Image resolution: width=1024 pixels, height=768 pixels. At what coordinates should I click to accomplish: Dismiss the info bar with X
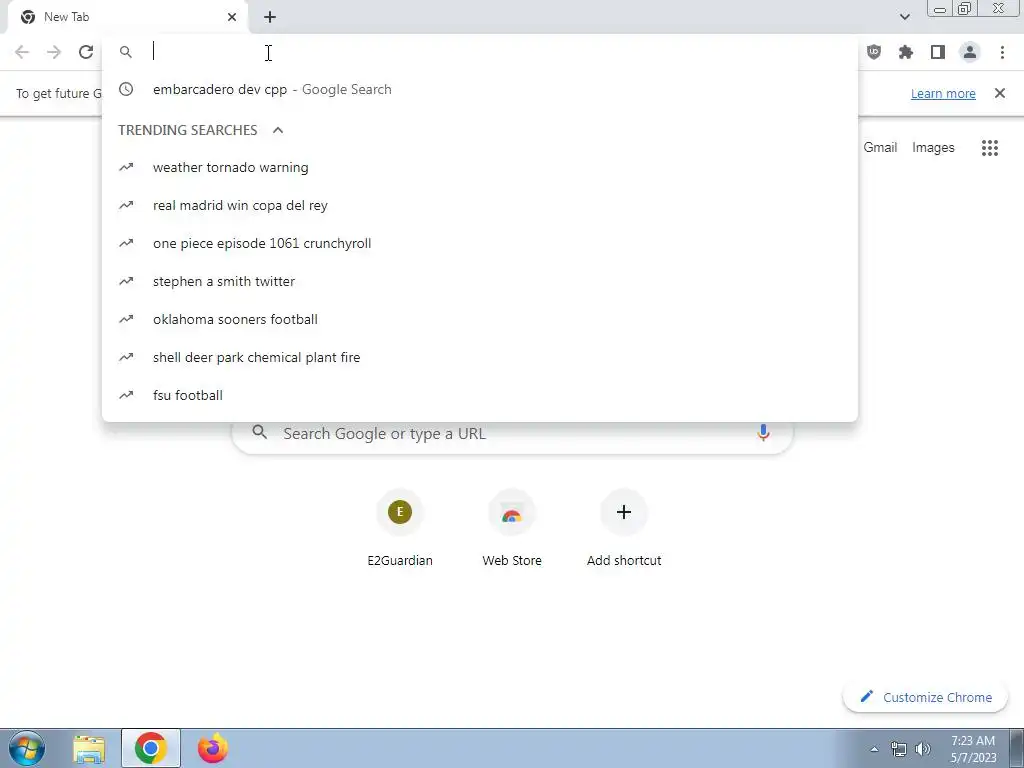1000,93
